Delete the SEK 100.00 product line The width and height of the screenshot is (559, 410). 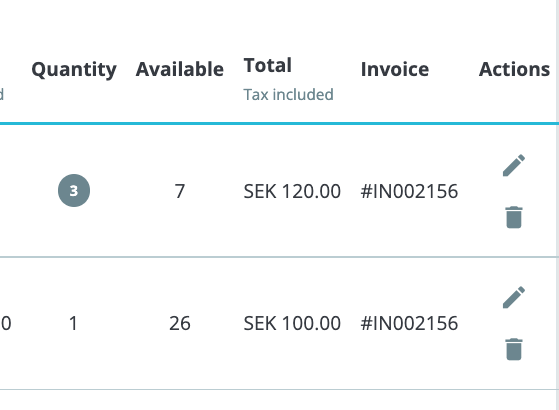point(514,349)
